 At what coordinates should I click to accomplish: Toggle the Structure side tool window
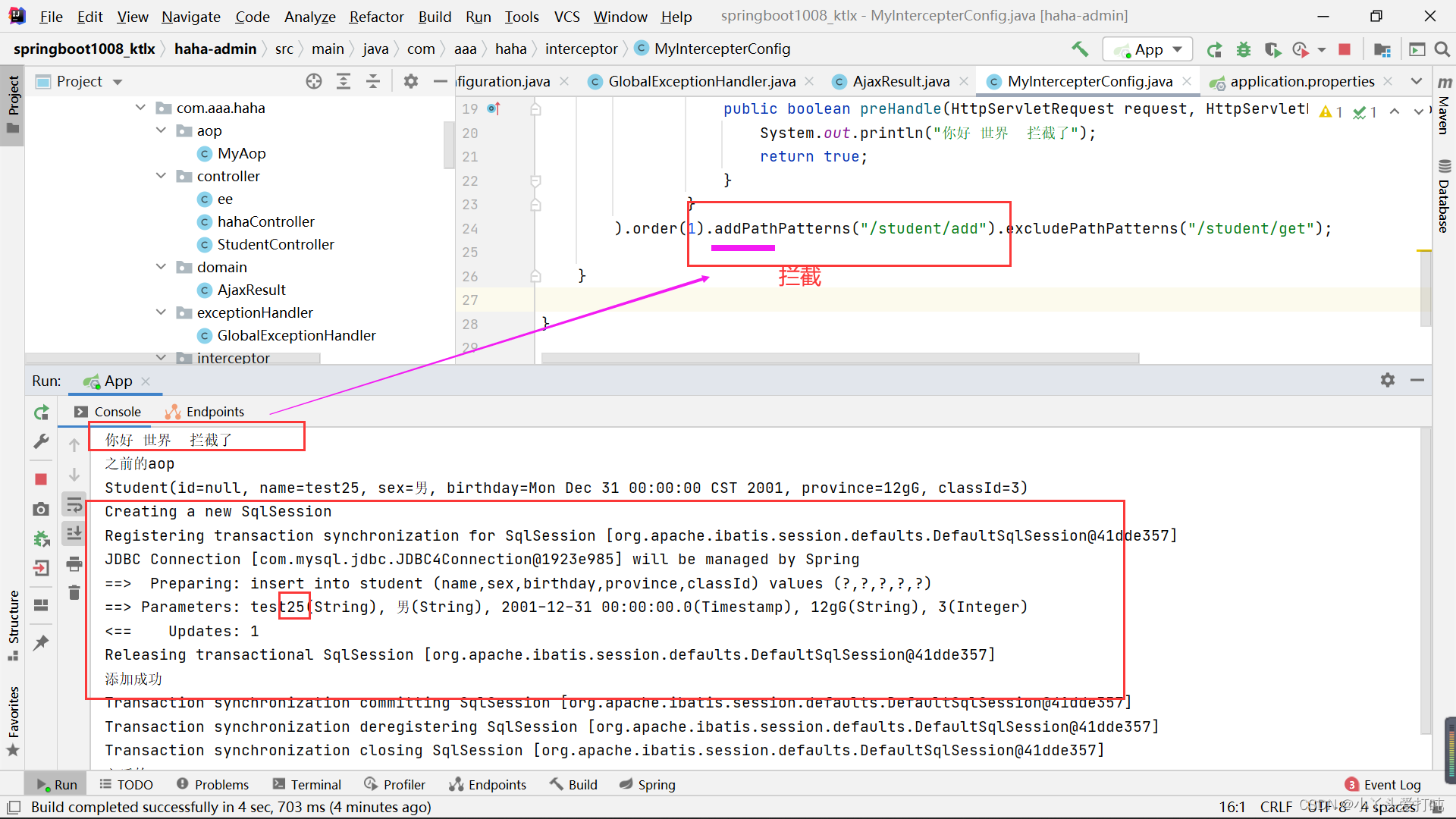click(13, 625)
